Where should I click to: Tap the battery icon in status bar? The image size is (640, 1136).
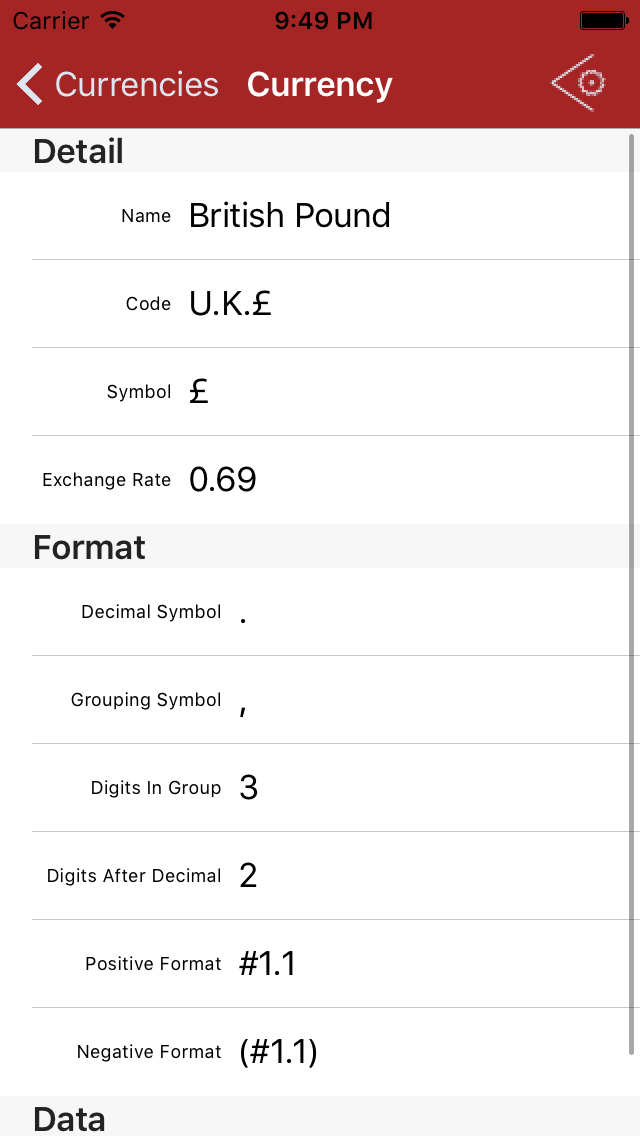[x=603, y=20]
